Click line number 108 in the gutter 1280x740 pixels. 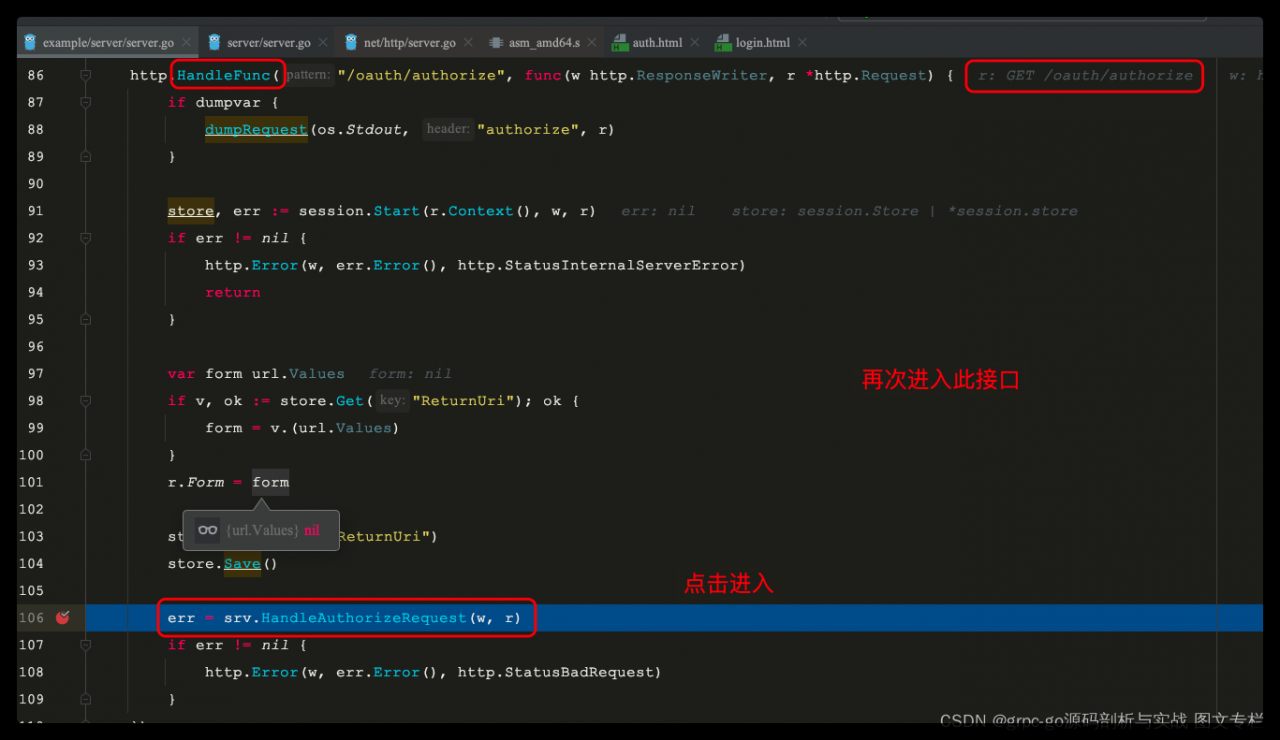pyautogui.click(x=33, y=672)
